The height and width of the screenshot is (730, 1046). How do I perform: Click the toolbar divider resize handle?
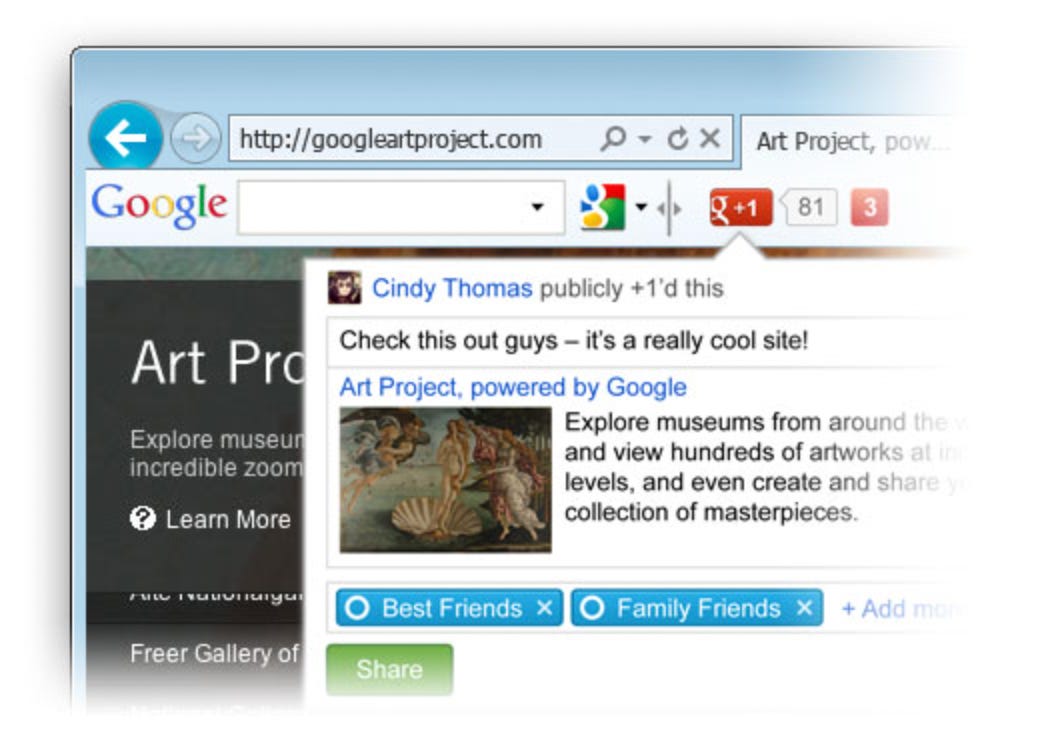tap(669, 208)
